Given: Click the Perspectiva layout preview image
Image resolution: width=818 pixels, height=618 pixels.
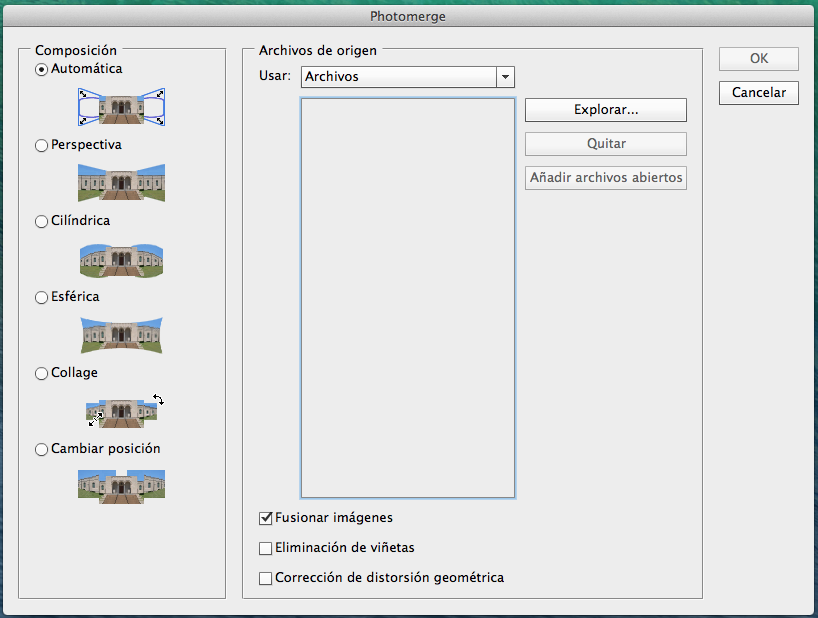Looking at the screenshot, I should point(122,183).
